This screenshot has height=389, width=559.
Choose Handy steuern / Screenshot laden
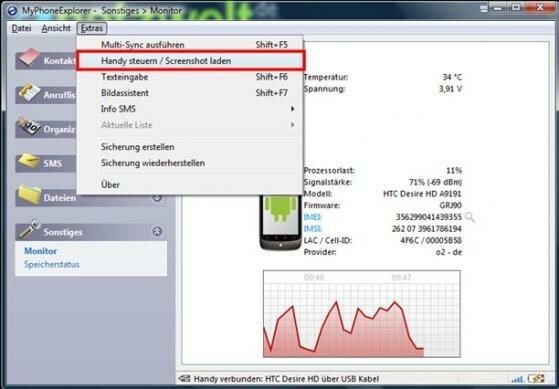[191, 61]
